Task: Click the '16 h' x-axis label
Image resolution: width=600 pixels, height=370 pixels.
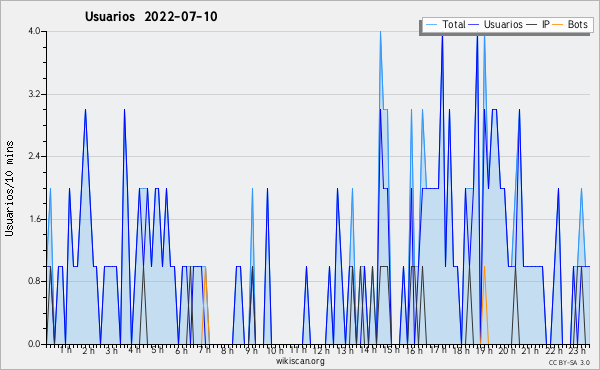Action: (x=414, y=350)
